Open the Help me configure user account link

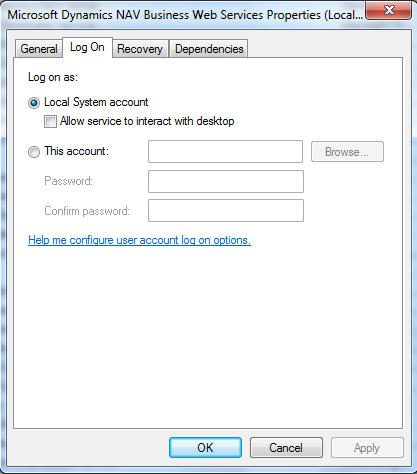139,240
